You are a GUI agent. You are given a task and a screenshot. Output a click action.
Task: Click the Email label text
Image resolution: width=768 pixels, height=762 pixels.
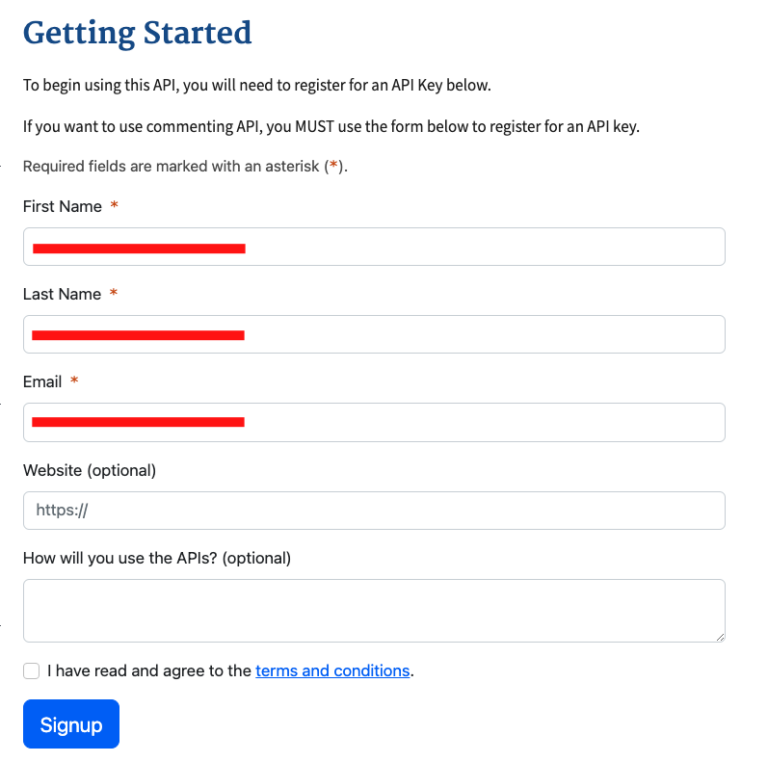click(42, 382)
